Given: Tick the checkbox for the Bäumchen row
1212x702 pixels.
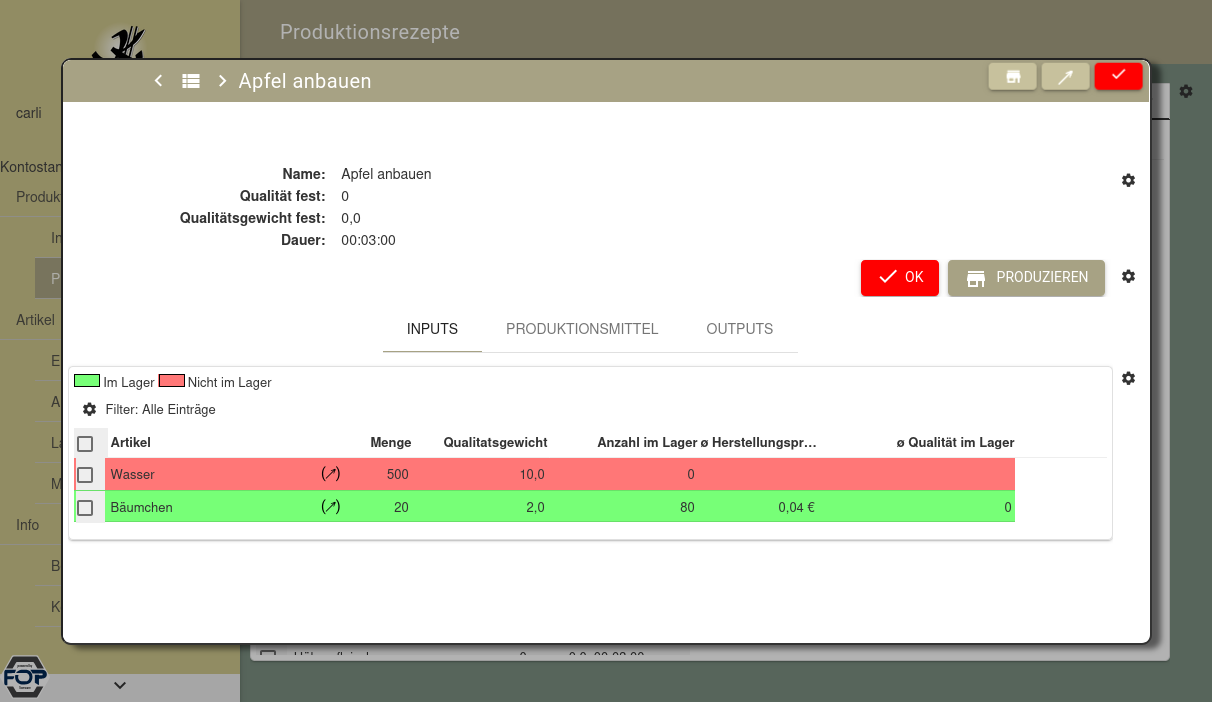Looking at the screenshot, I should coord(85,508).
